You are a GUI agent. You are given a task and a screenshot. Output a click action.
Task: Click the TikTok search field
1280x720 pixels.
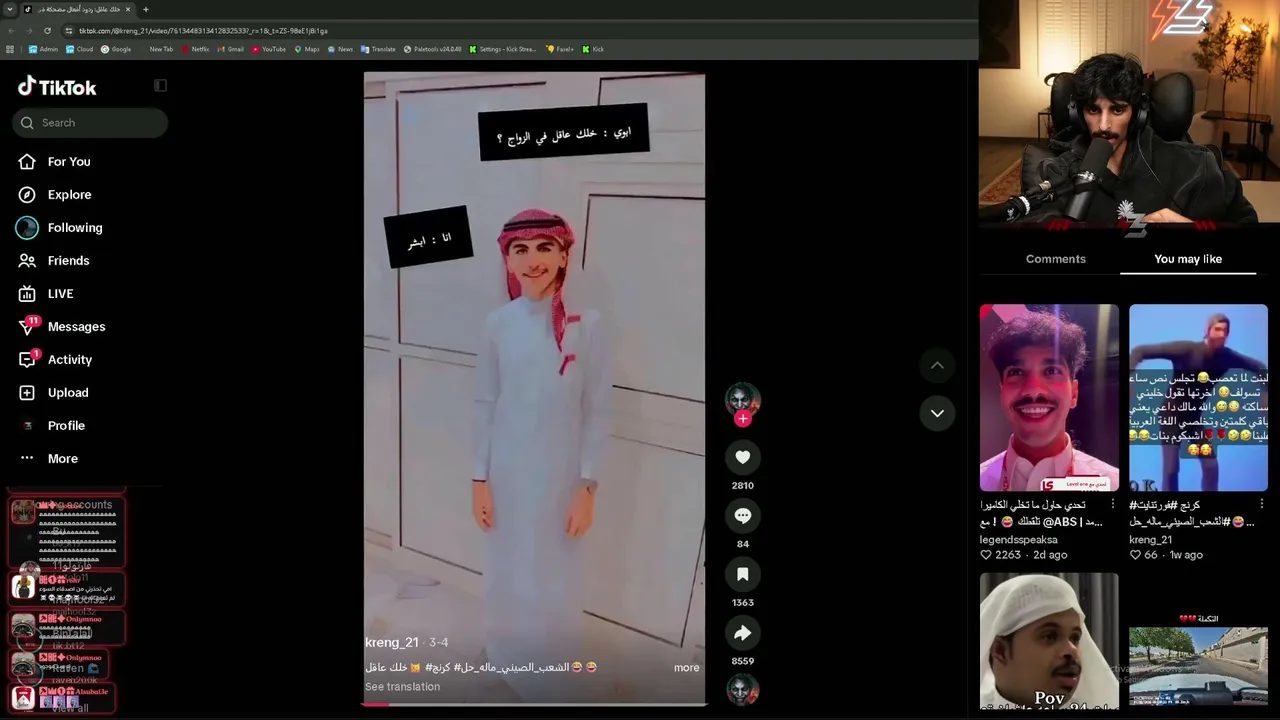[x=90, y=123]
